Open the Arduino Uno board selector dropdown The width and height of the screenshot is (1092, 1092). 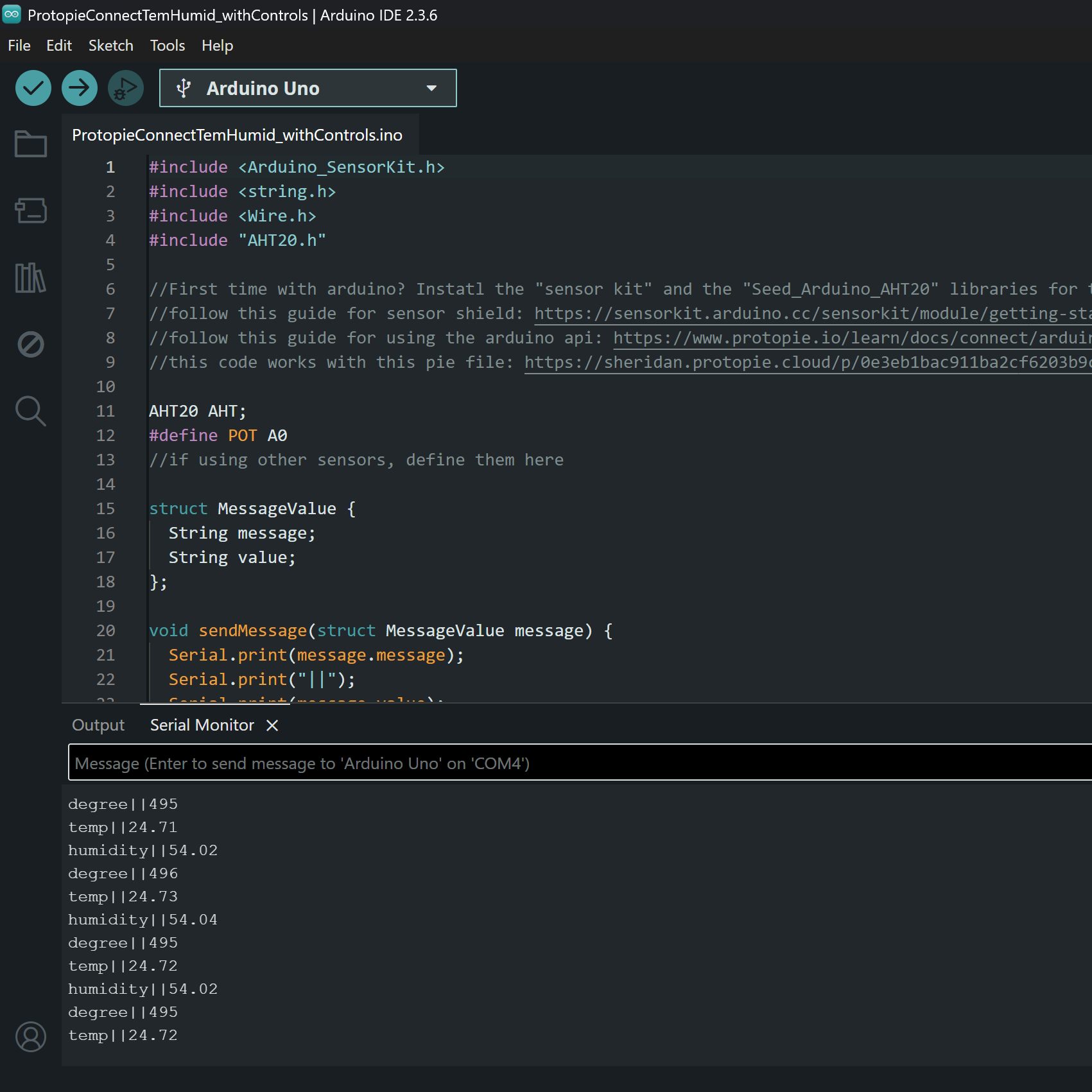(307, 88)
